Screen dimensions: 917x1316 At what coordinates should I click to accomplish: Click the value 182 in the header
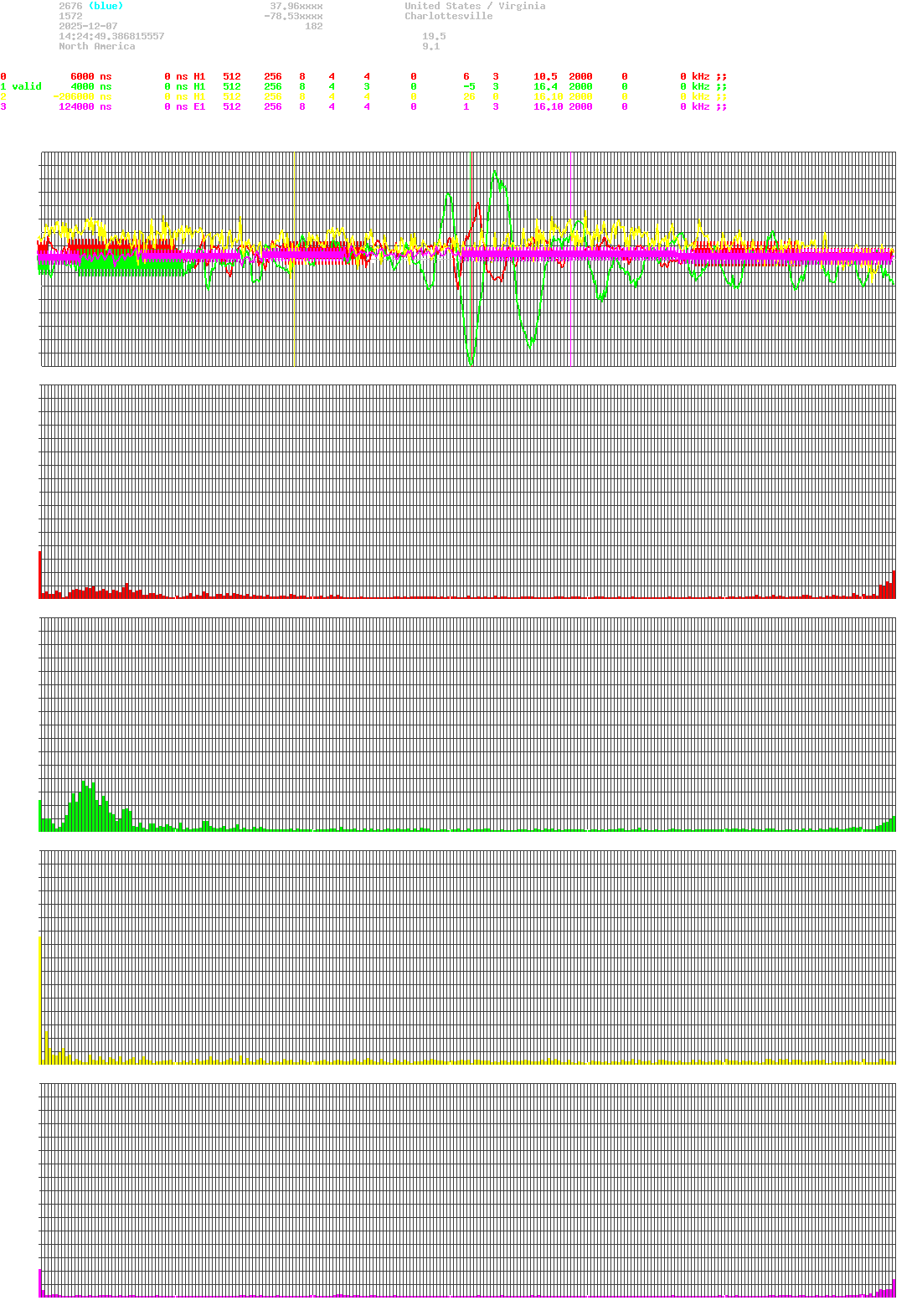pyautogui.click(x=314, y=26)
